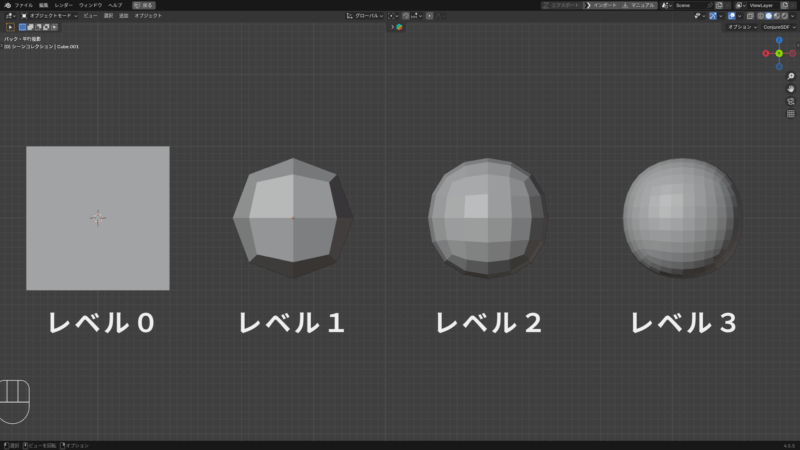Open the オブジェクトモード mode dropdown

51,16
